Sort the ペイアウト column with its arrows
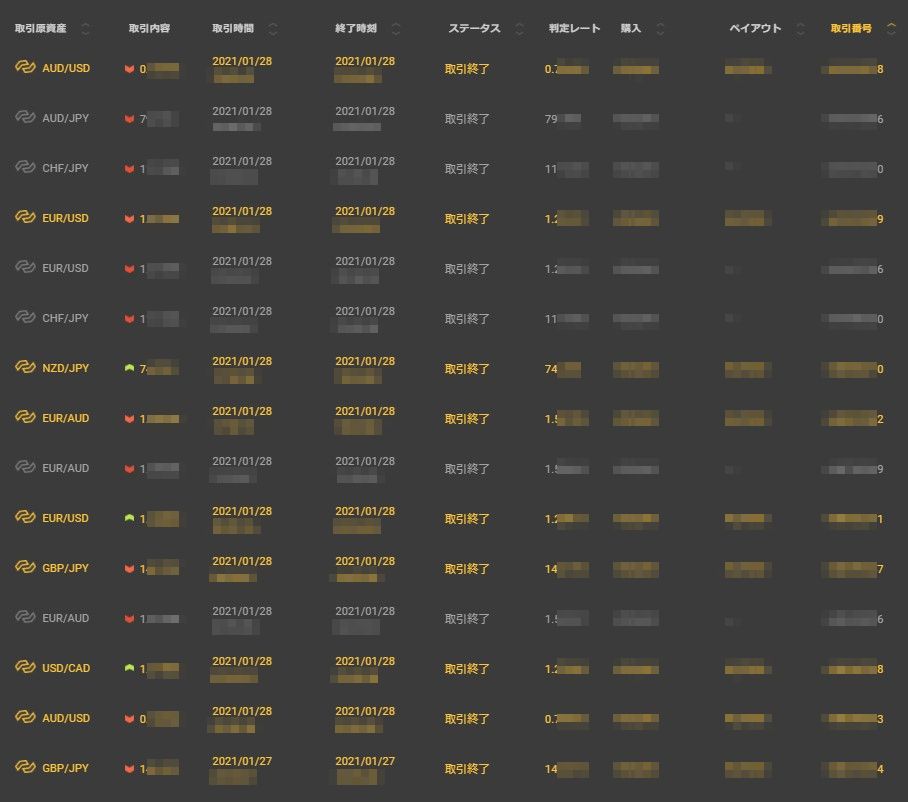Viewport: 908px width, 802px height. [x=800, y=29]
